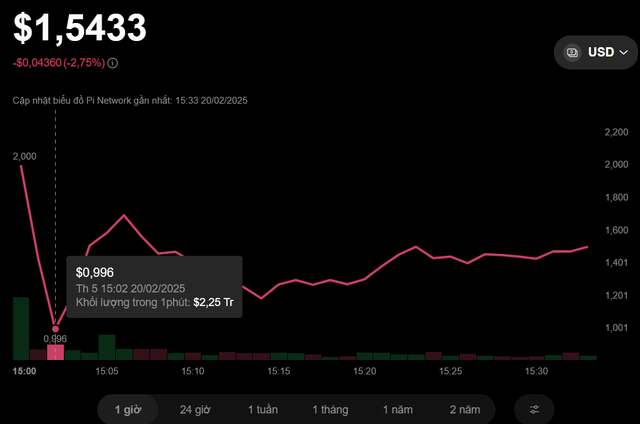
Task: Click the tall green volume bar at 15:00
Action: (21, 328)
